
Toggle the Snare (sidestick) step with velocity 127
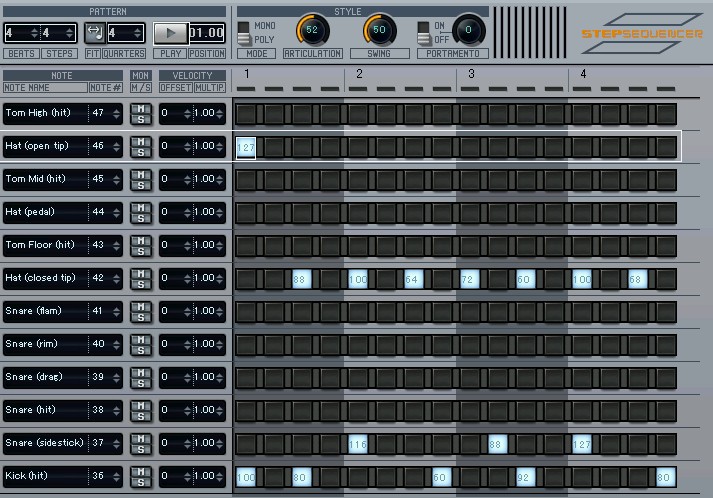582,444
